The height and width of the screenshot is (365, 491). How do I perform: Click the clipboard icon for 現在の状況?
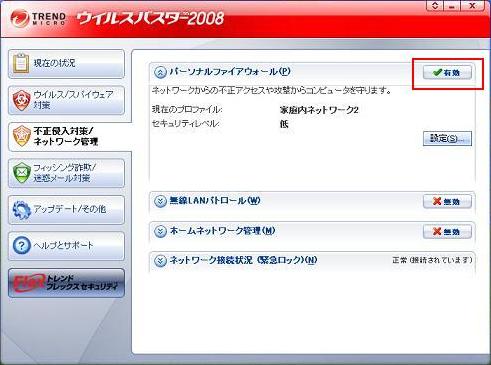pyautogui.click(x=21, y=63)
